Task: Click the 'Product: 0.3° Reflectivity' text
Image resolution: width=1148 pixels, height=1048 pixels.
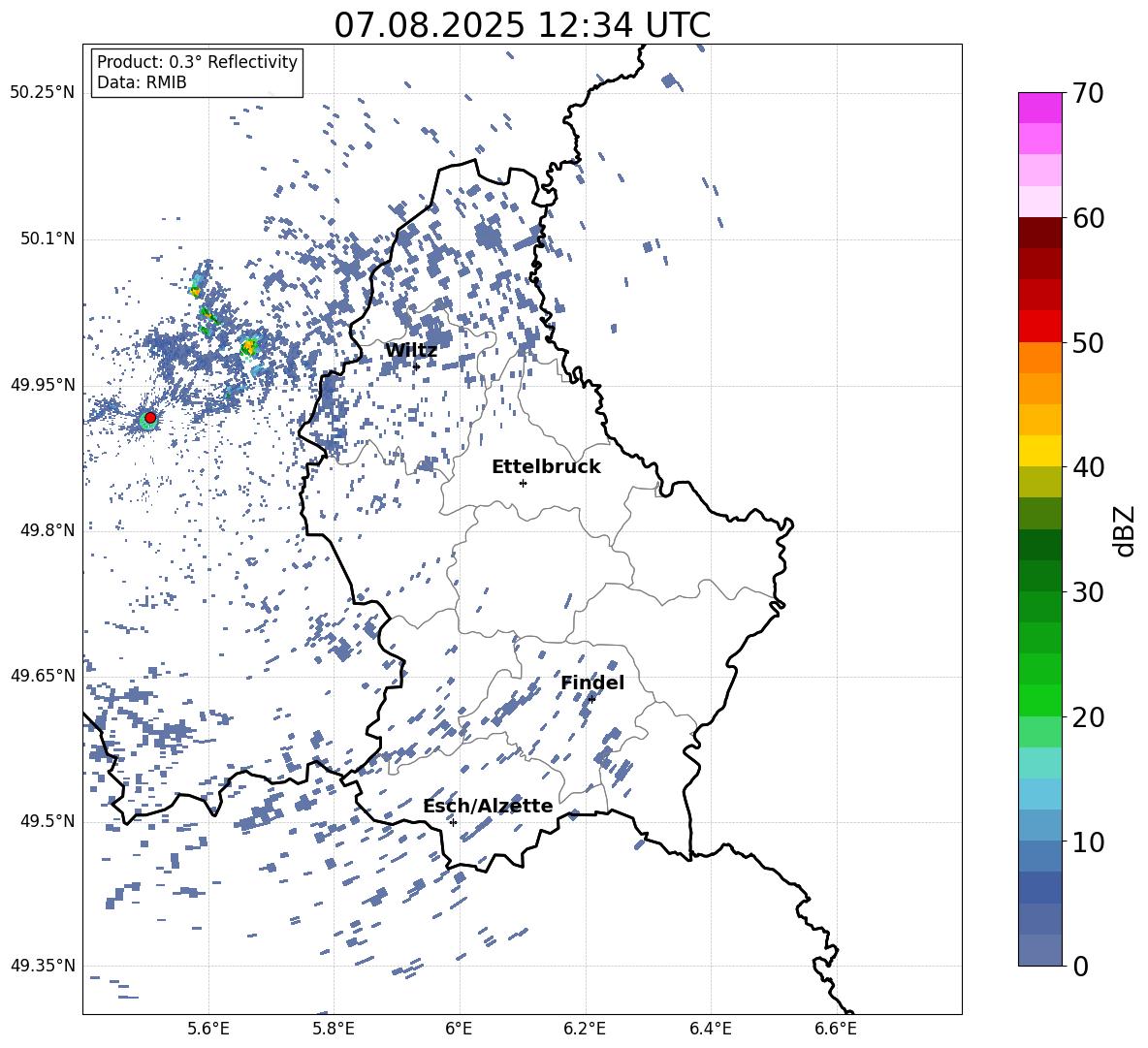Action: (x=197, y=62)
